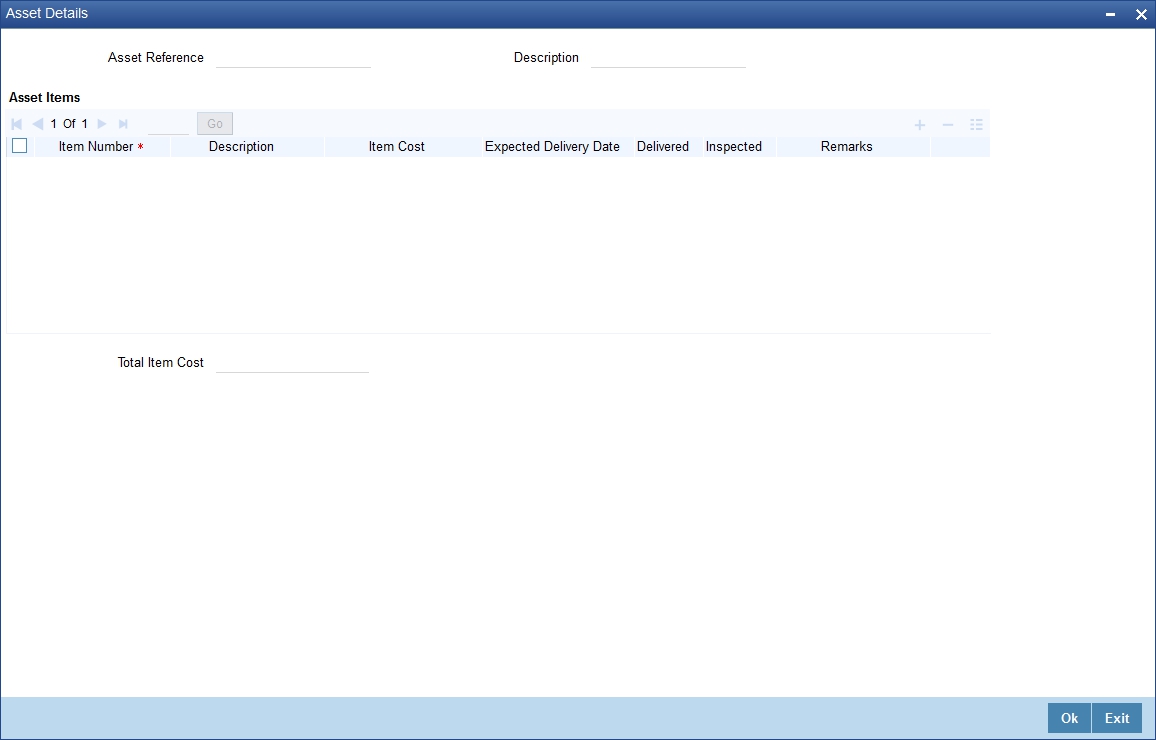Screen dimensions: 1156x740
Task: Open single record view icon
Action: (x=977, y=125)
